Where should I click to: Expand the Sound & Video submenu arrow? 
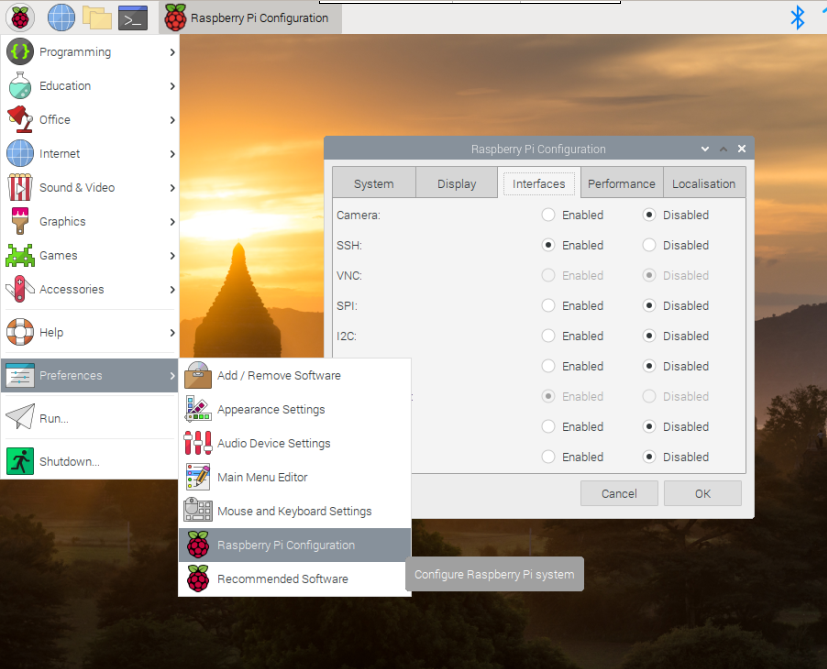click(x=172, y=187)
